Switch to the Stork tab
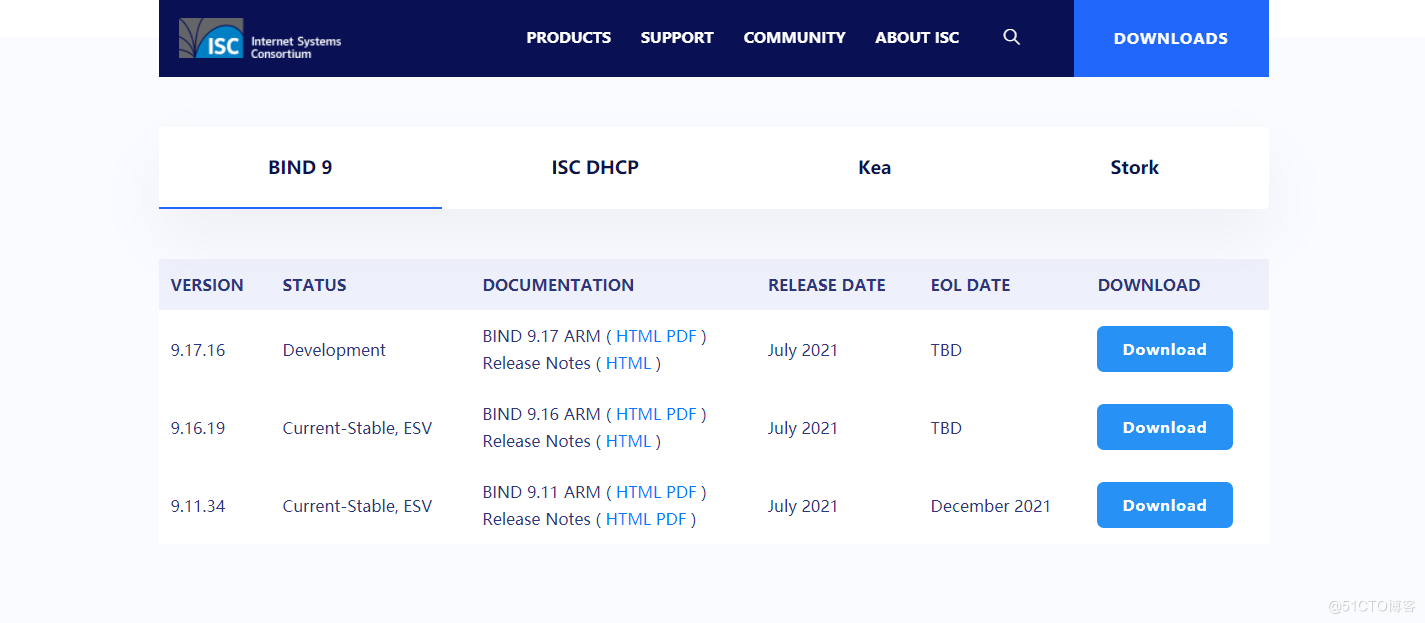Screen dimensions: 1425x623 click(x=1134, y=167)
